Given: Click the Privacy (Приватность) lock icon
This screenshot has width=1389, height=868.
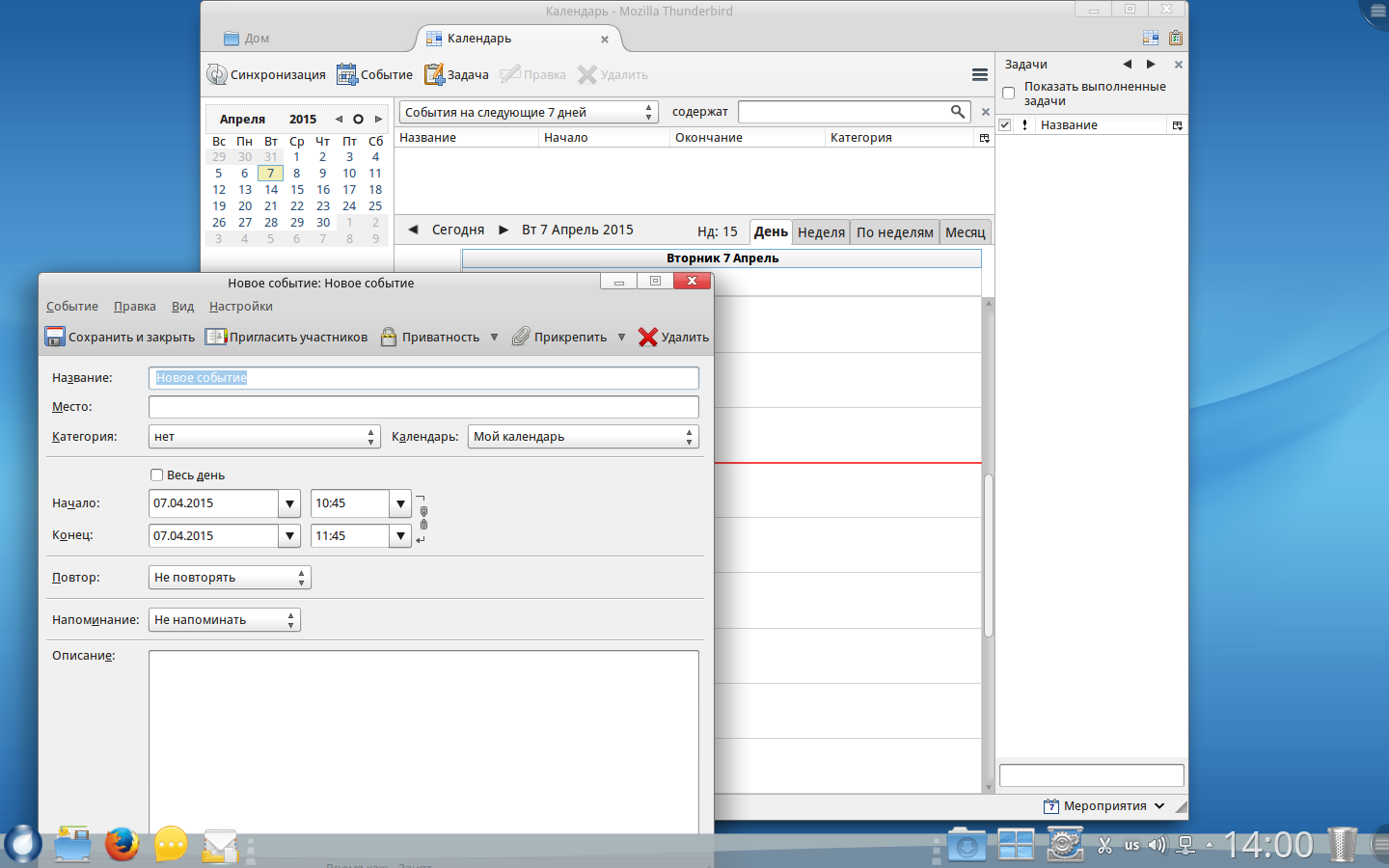Looking at the screenshot, I should [389, 337].
